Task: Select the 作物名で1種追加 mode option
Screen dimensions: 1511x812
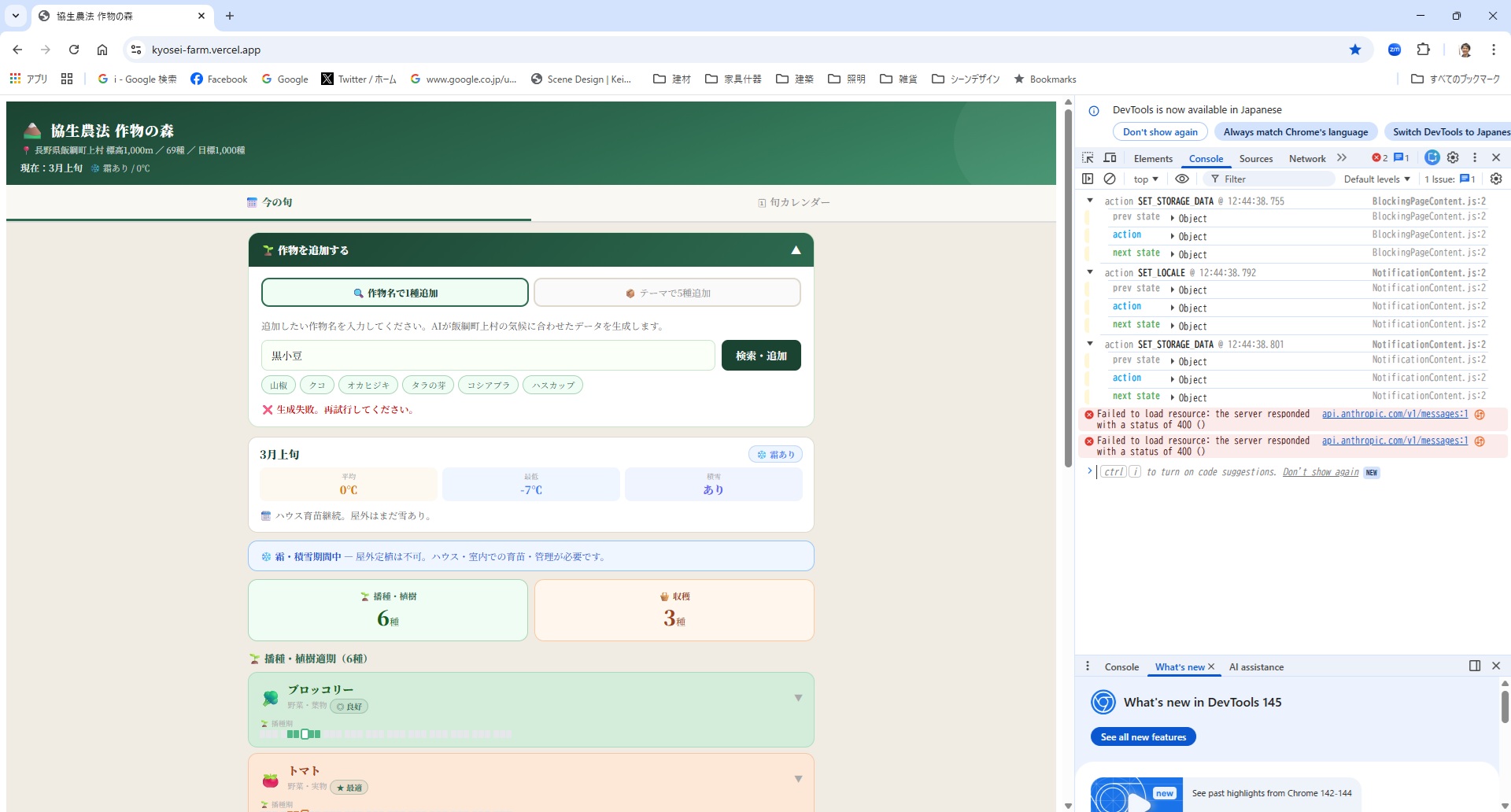Action: pyautogui.click(x=395, y=293)
